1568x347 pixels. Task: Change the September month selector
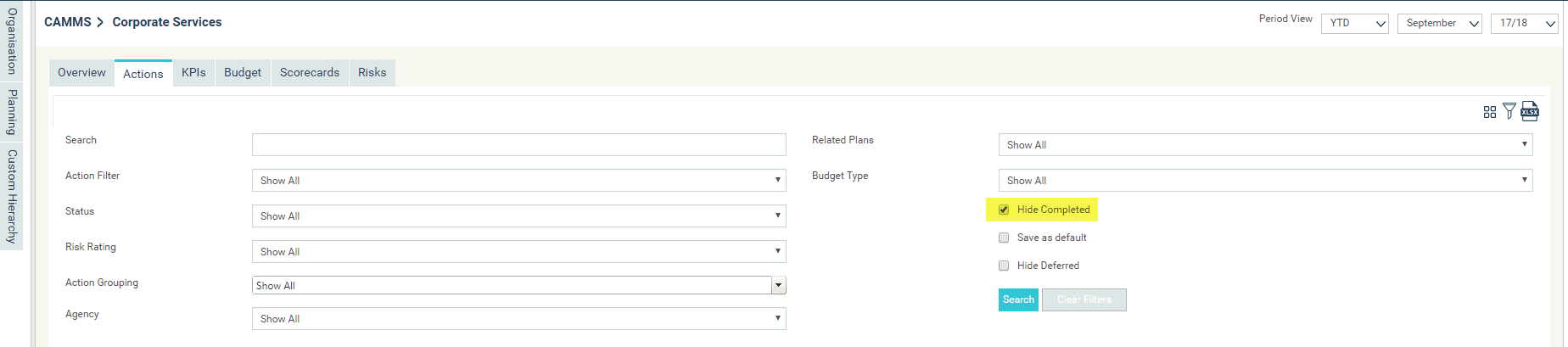coord(1440,24)
